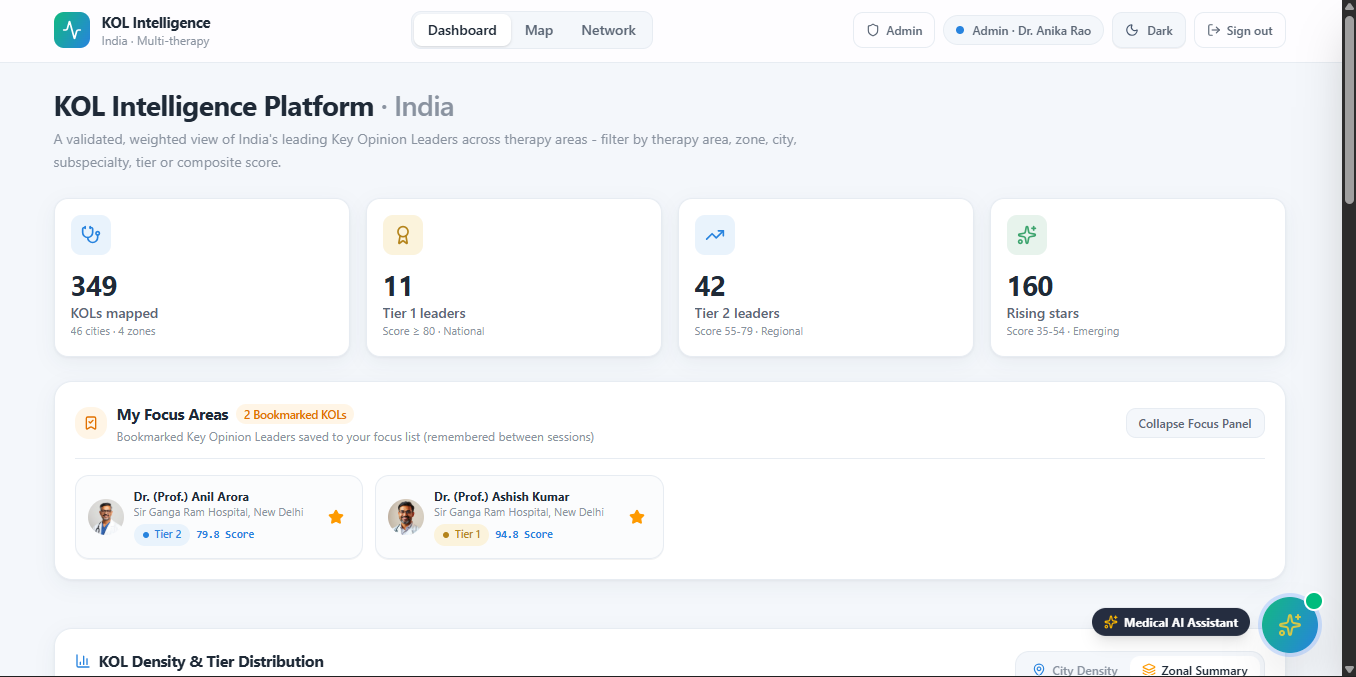Click the Tier 1 badge on Ashish Kumar card
This screenshot has height=677, width=1356.
(461, 535)
